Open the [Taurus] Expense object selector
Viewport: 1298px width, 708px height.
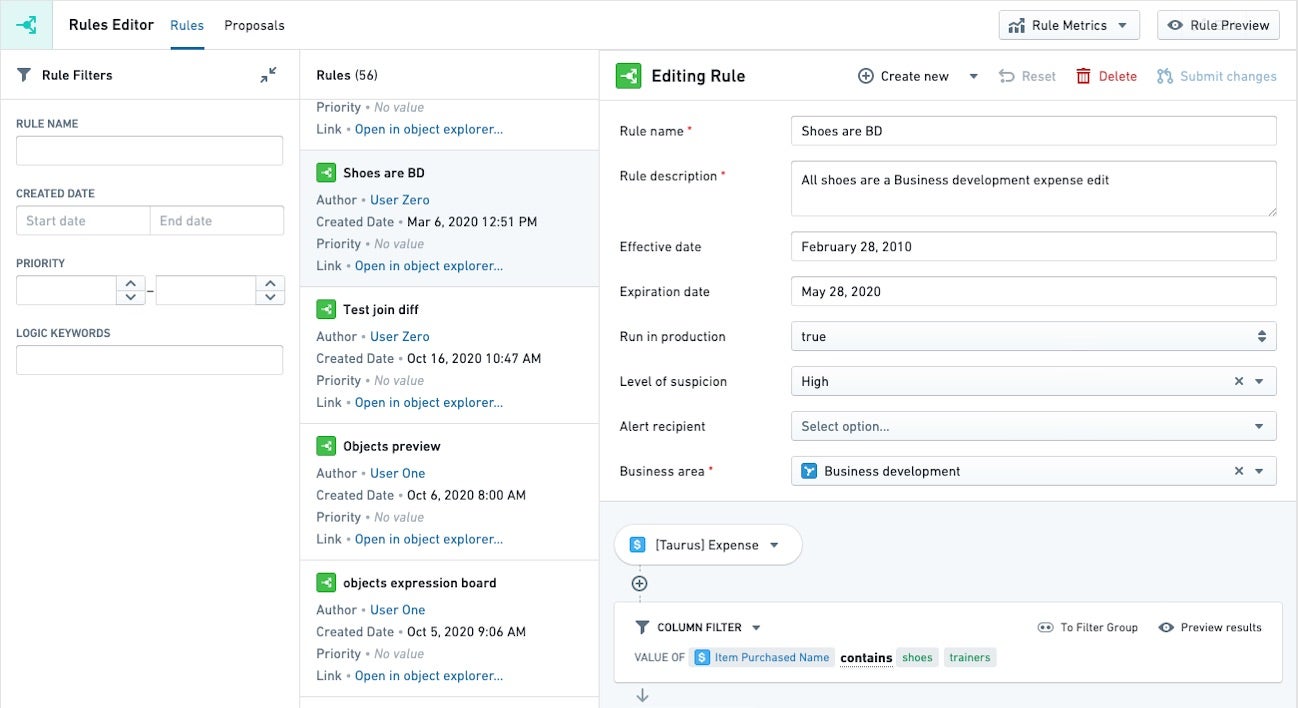coord(708,545)
